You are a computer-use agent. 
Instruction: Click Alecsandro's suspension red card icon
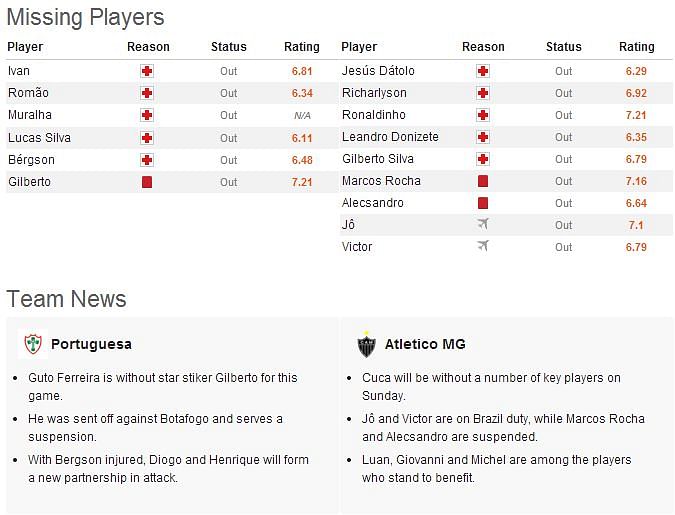click(483, 203)
